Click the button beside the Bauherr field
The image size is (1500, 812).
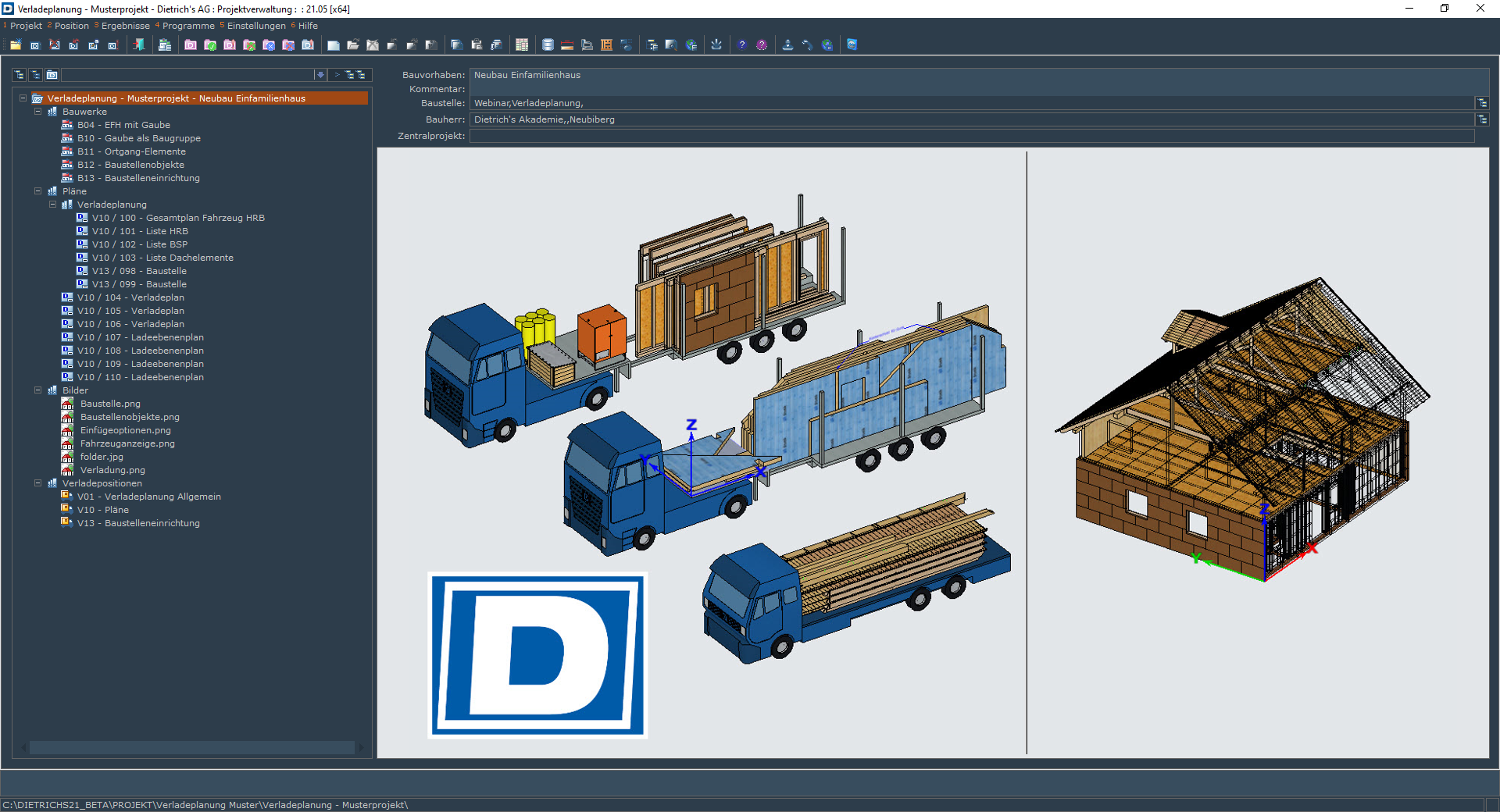1482,119
